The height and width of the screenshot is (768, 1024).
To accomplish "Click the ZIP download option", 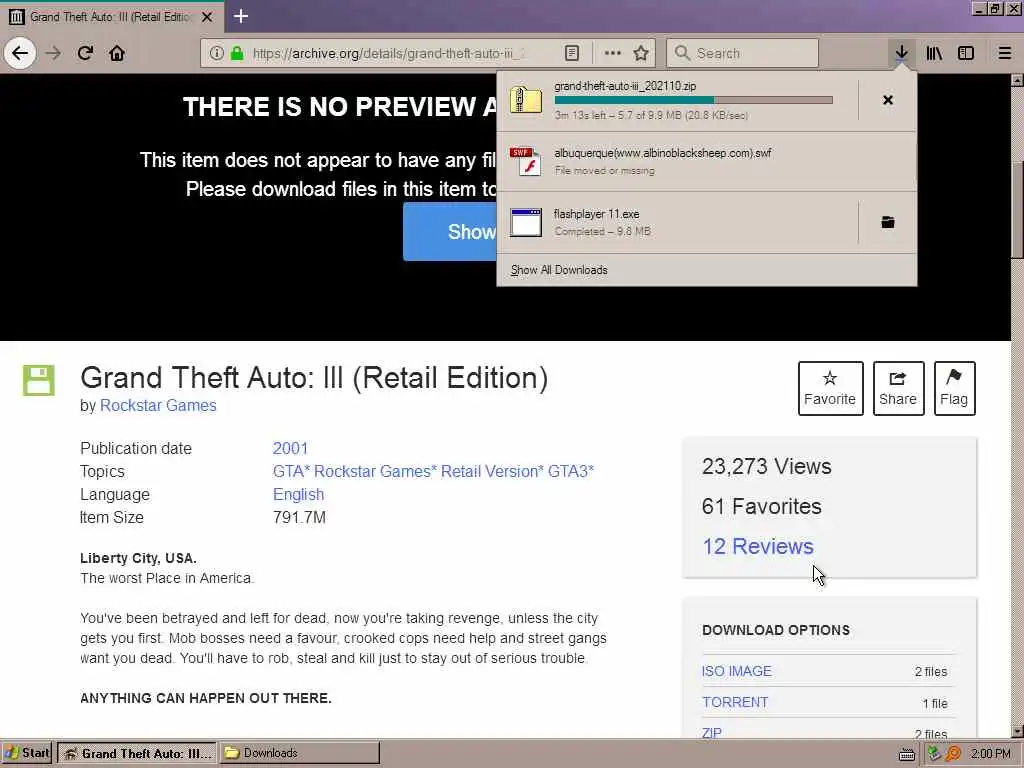I will (x=712, y=733).
